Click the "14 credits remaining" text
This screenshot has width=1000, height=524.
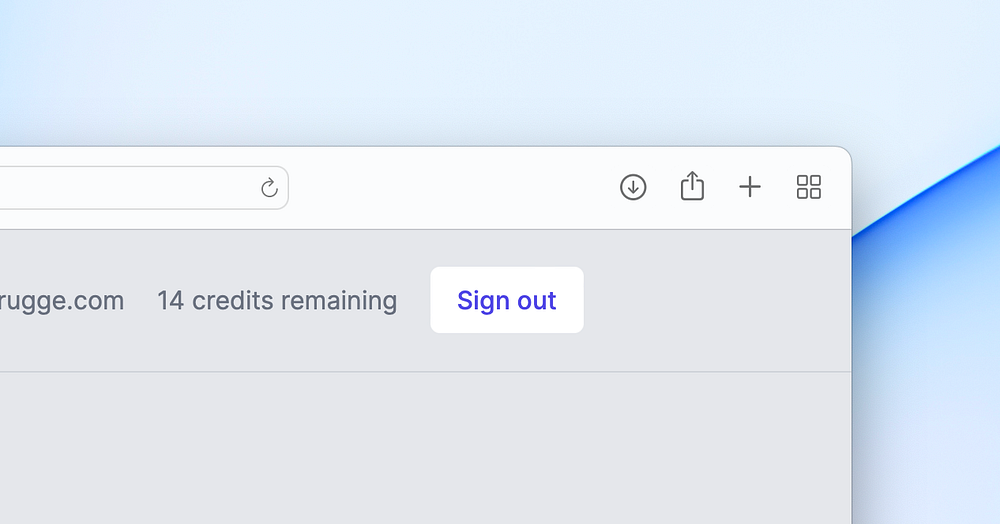tap(277, 300)
